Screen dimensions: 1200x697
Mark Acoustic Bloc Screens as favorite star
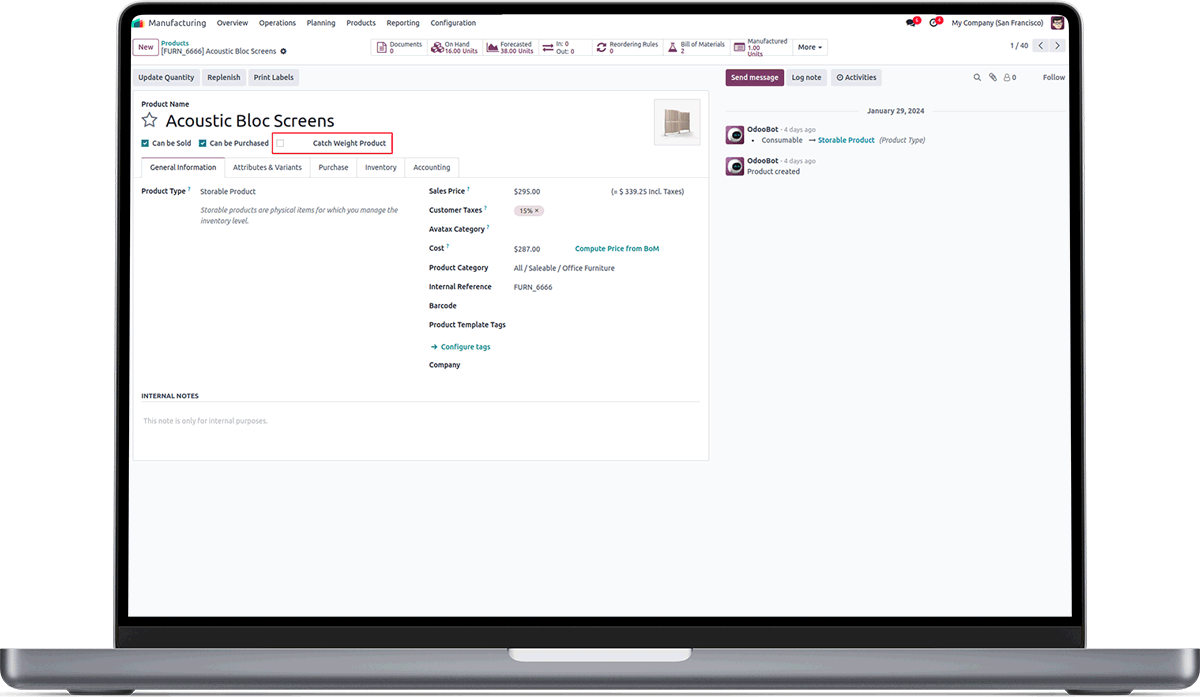[x=149, y=120]
